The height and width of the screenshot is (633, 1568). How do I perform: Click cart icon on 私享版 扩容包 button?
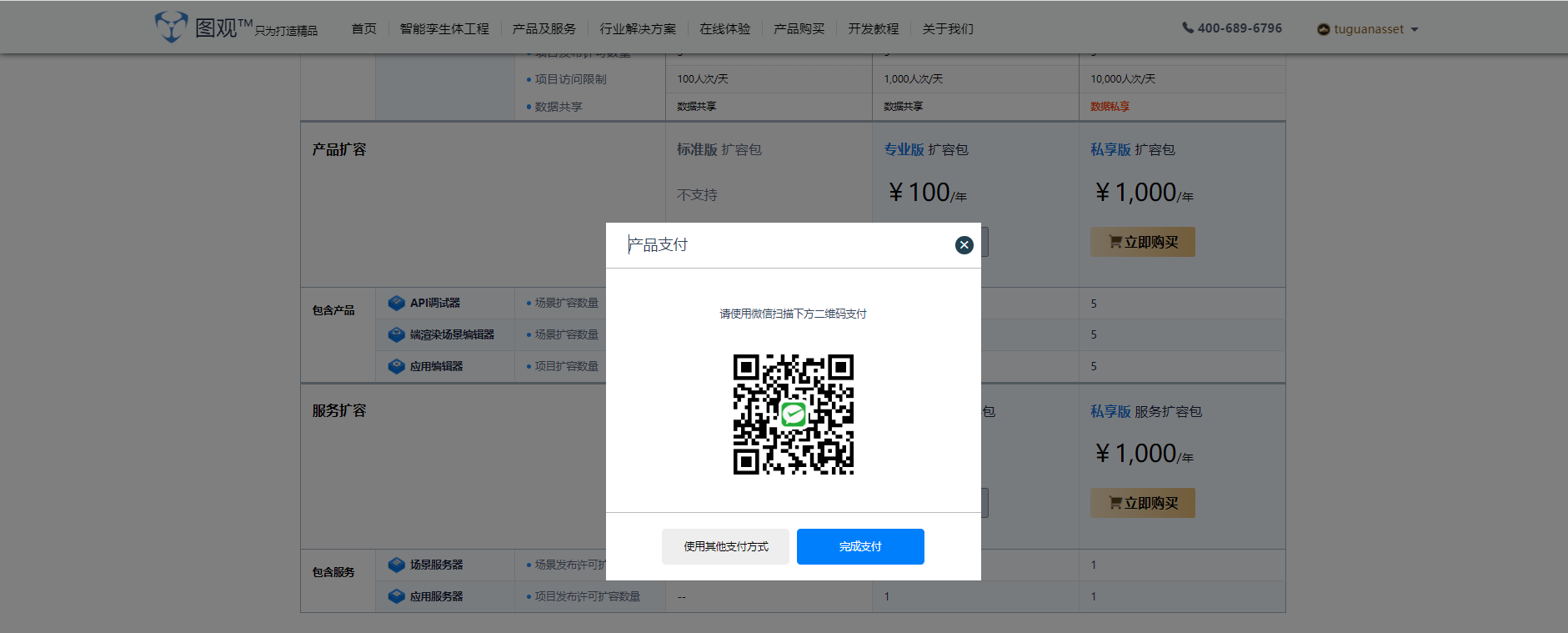(x=1115, y=242)
